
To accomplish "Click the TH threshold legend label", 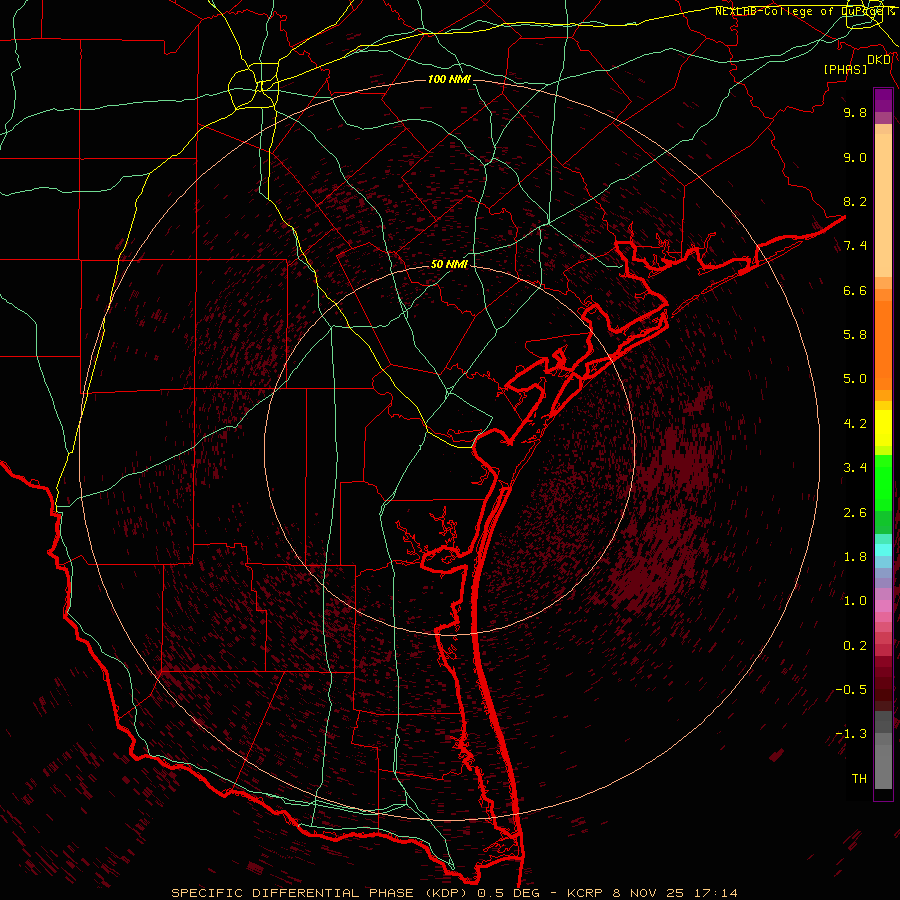I will (859, 779).
